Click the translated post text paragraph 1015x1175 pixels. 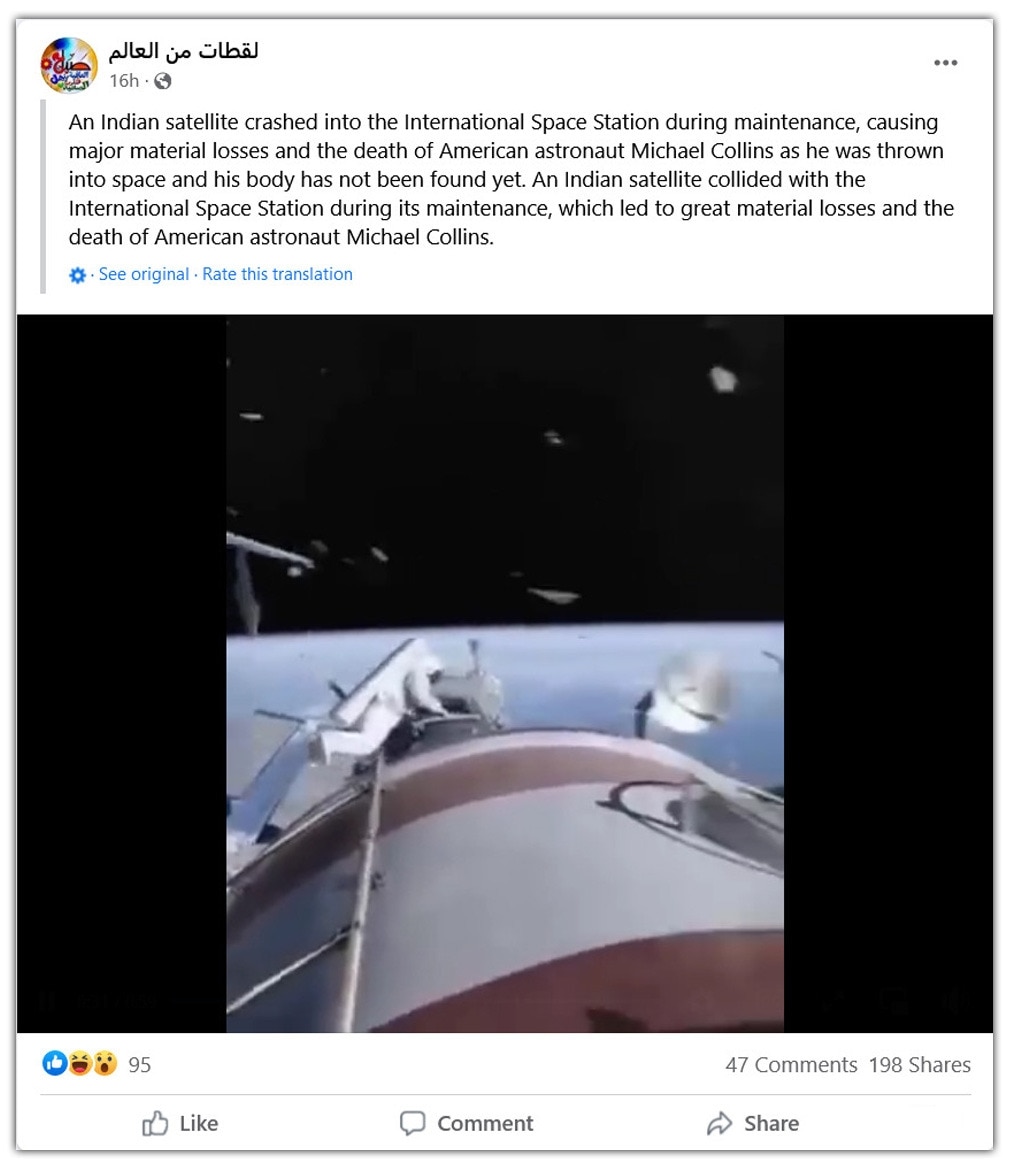[511, 180]
